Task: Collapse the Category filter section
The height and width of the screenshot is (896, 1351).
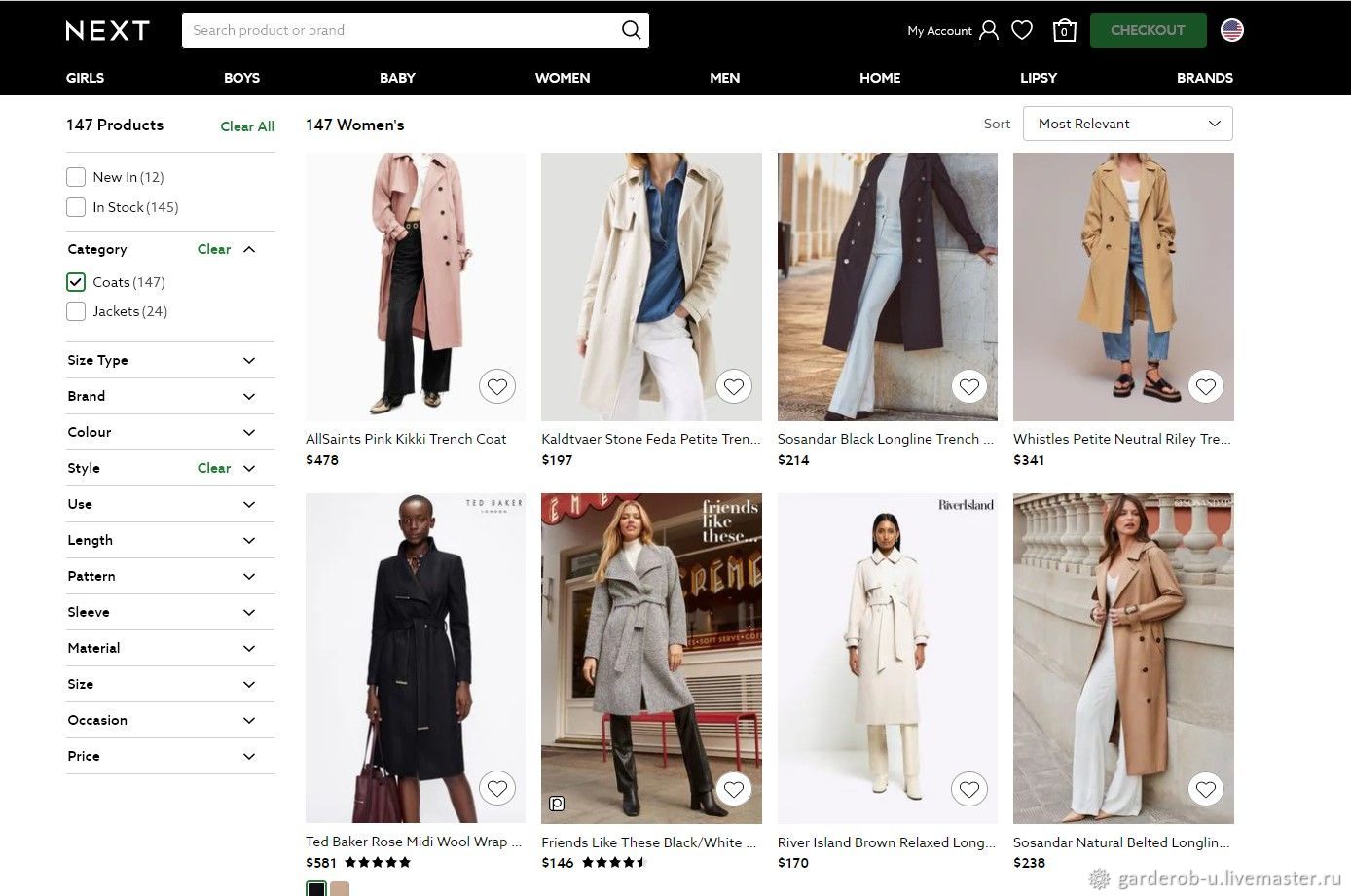Action: pos(249,249)
